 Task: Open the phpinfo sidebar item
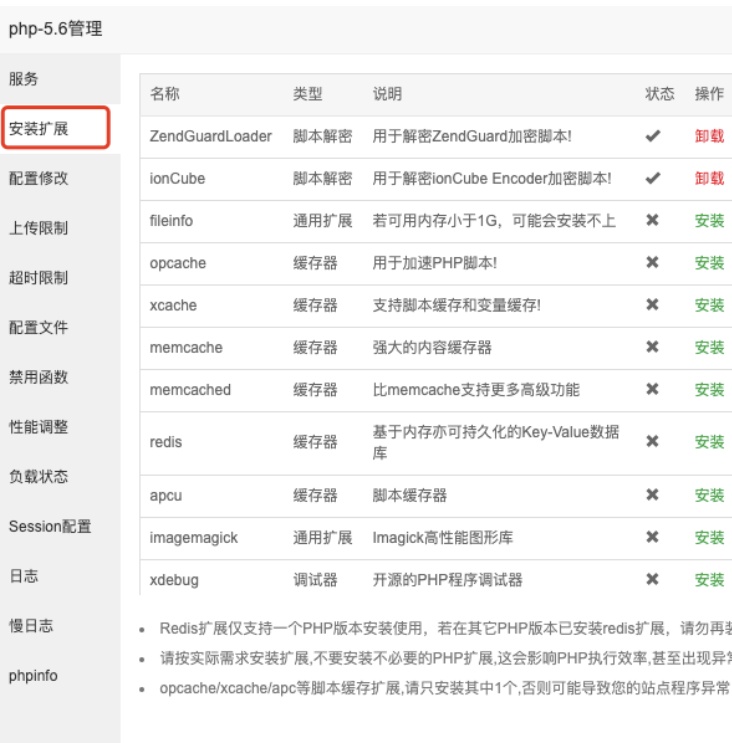click(x=34, y=675)
